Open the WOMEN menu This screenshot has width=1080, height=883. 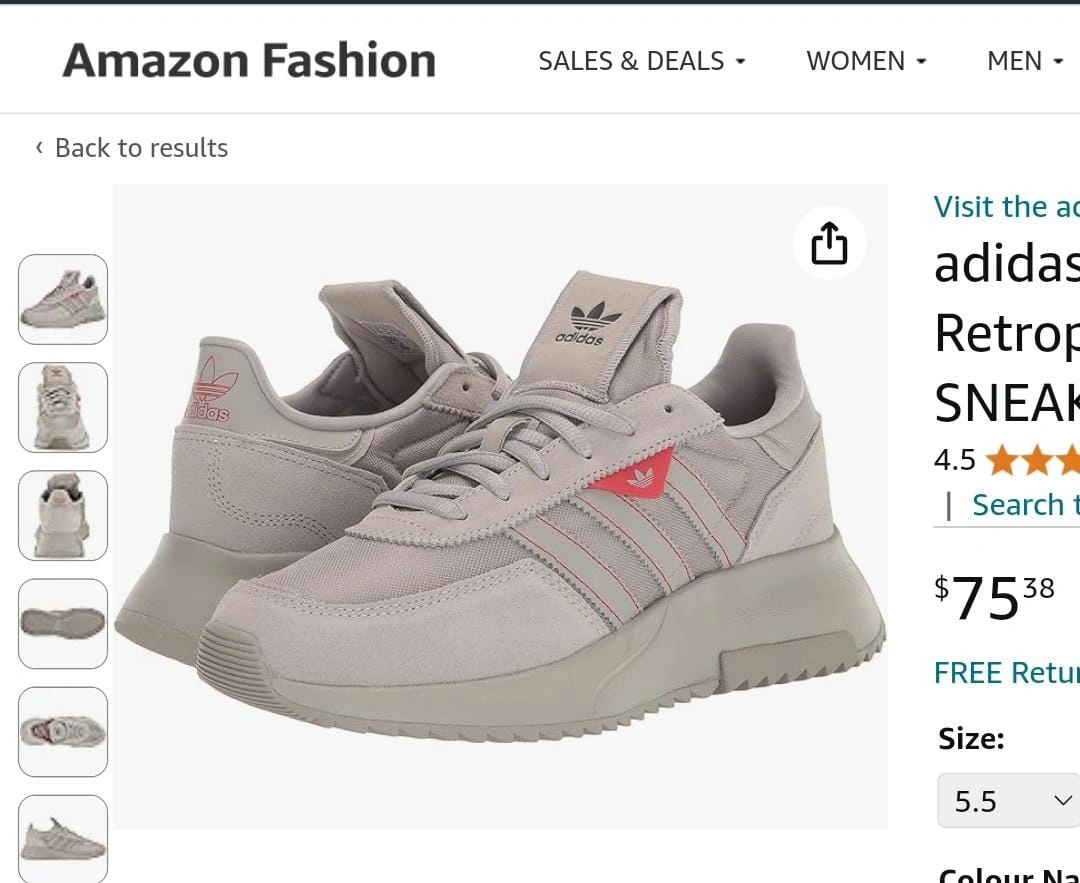pyautogui.click(x=866, y=61)
